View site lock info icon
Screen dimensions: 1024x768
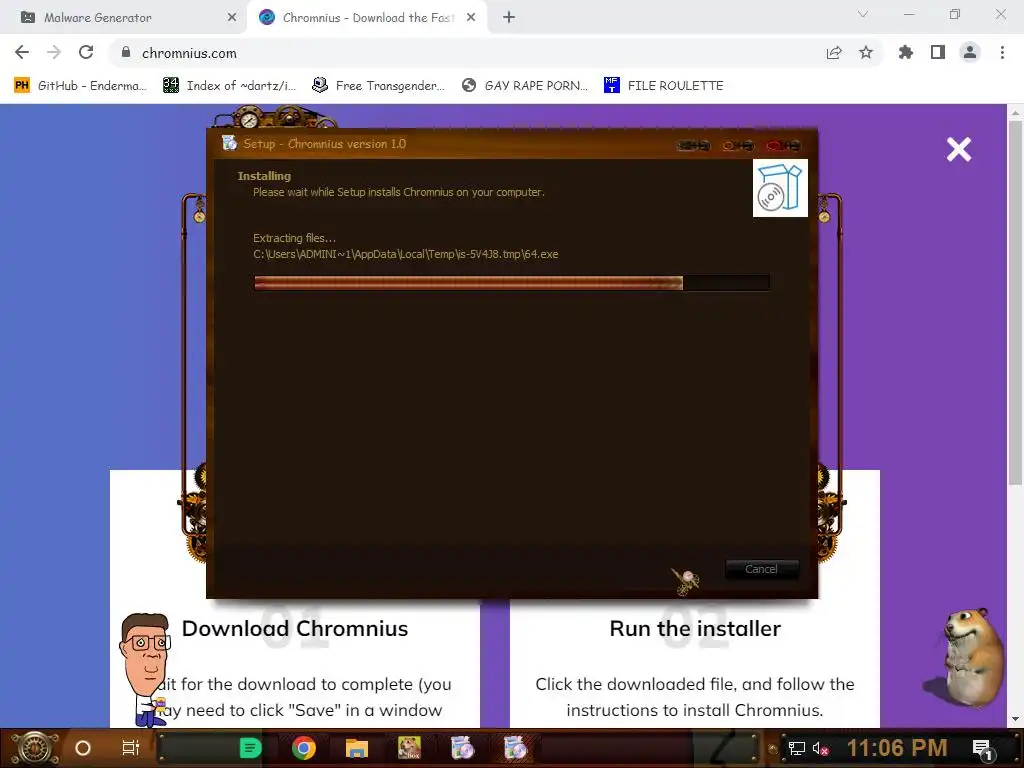point(126,52)
